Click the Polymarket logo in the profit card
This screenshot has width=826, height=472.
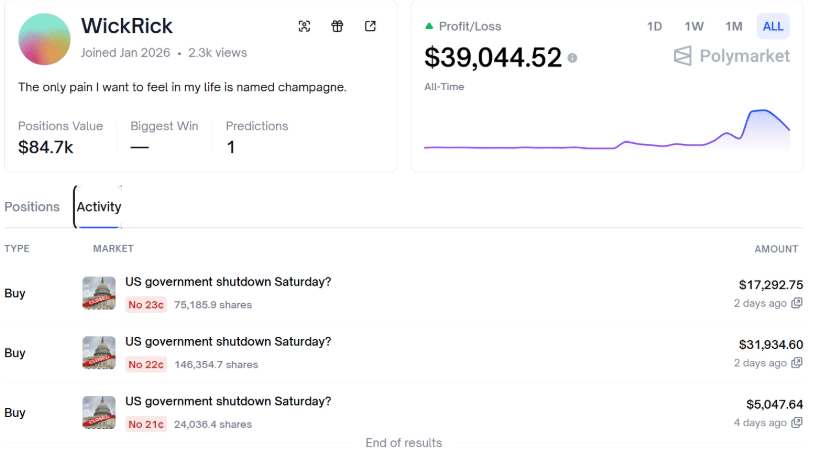pos(731,56)
